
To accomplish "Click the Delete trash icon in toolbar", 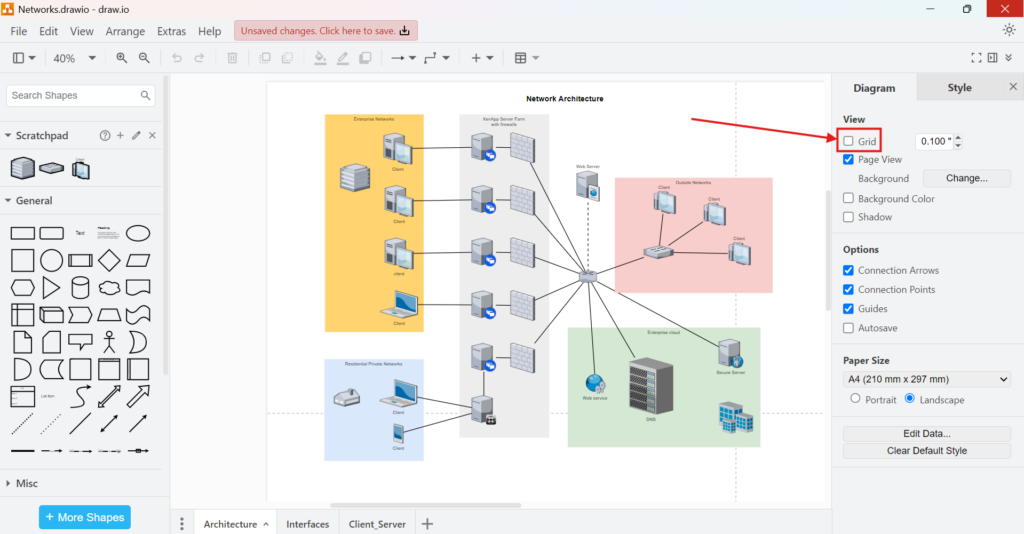I will pyautogui.click(x=232, y=58).
